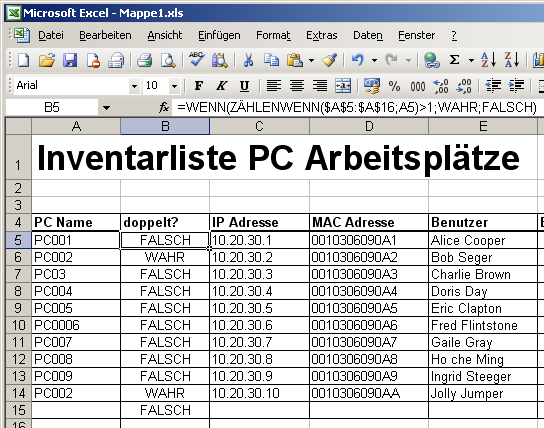The height and width of the screenshot is (428, 544).
Task: Click the column D header
Action: (369, 126)
